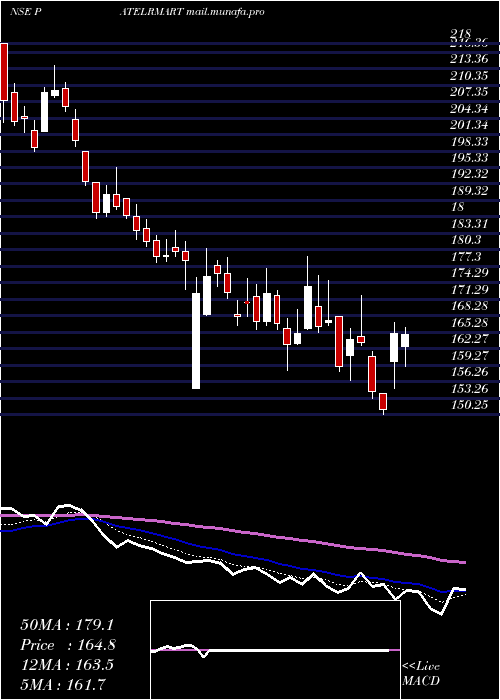Screen dimensions: 500x700
Task: Choose the 165.28 price label
Action: 469,323
